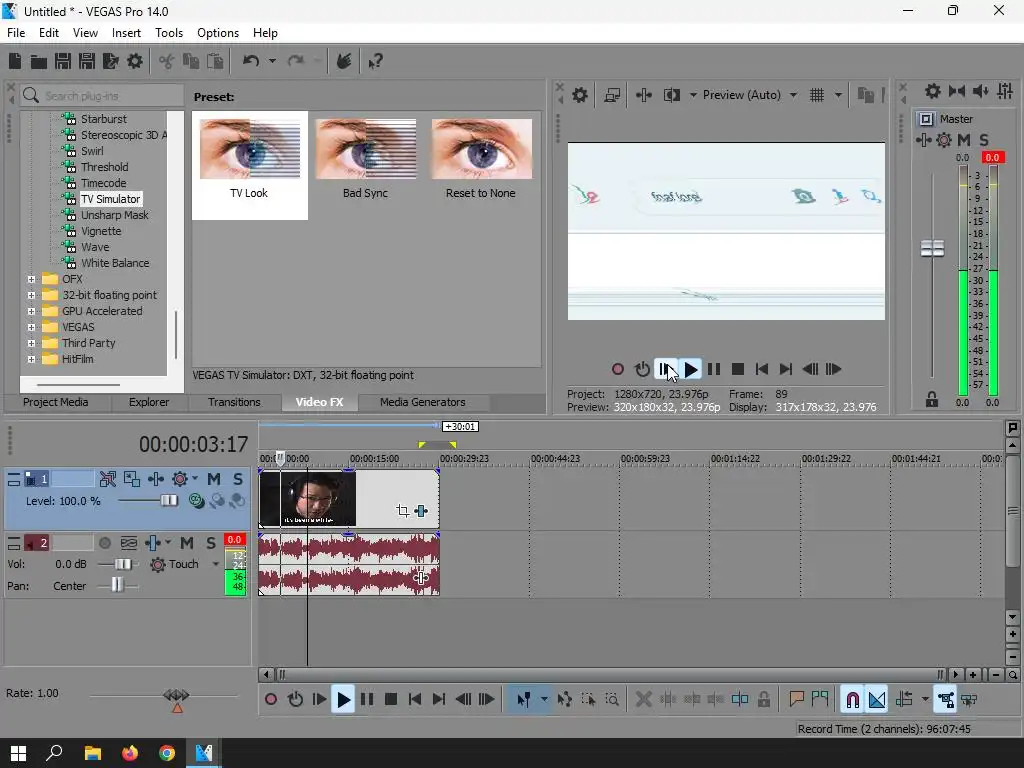Adjust the playback Rate slider

(176, 696)
